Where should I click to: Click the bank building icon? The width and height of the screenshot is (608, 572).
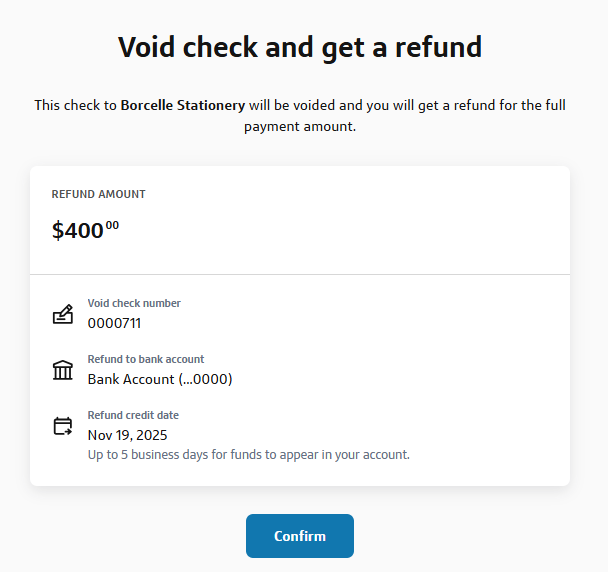63,371
